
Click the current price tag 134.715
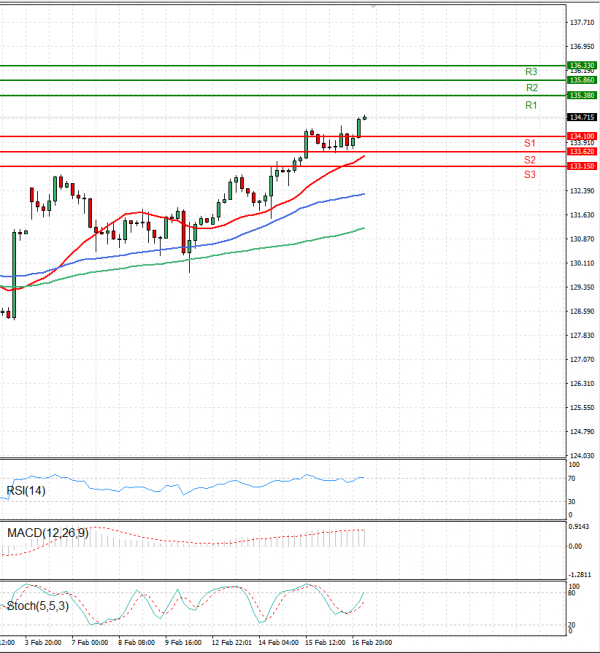[x=582, y=117]
